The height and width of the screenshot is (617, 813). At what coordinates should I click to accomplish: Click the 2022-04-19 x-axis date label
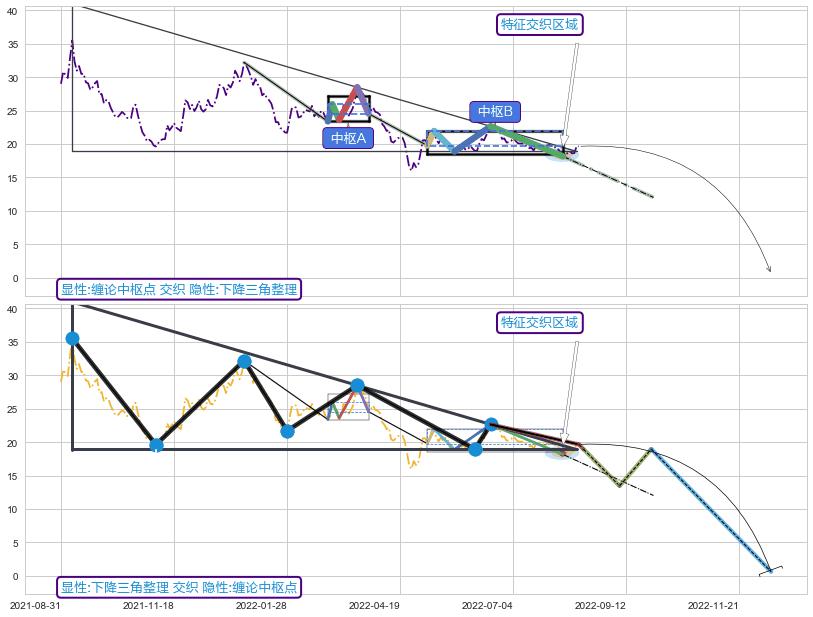click(x=374, y=605)
